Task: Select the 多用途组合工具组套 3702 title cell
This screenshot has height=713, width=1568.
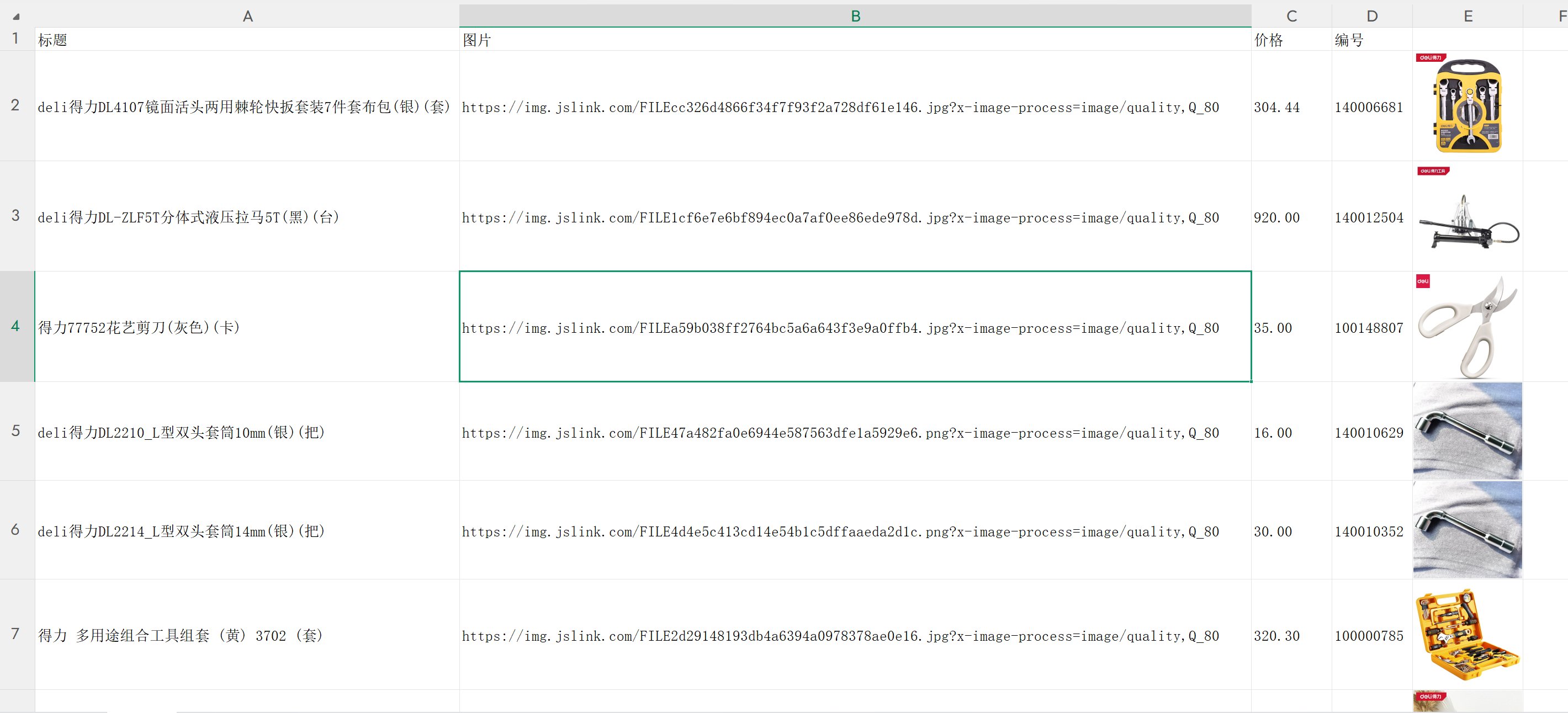Action: coord(247,635)
